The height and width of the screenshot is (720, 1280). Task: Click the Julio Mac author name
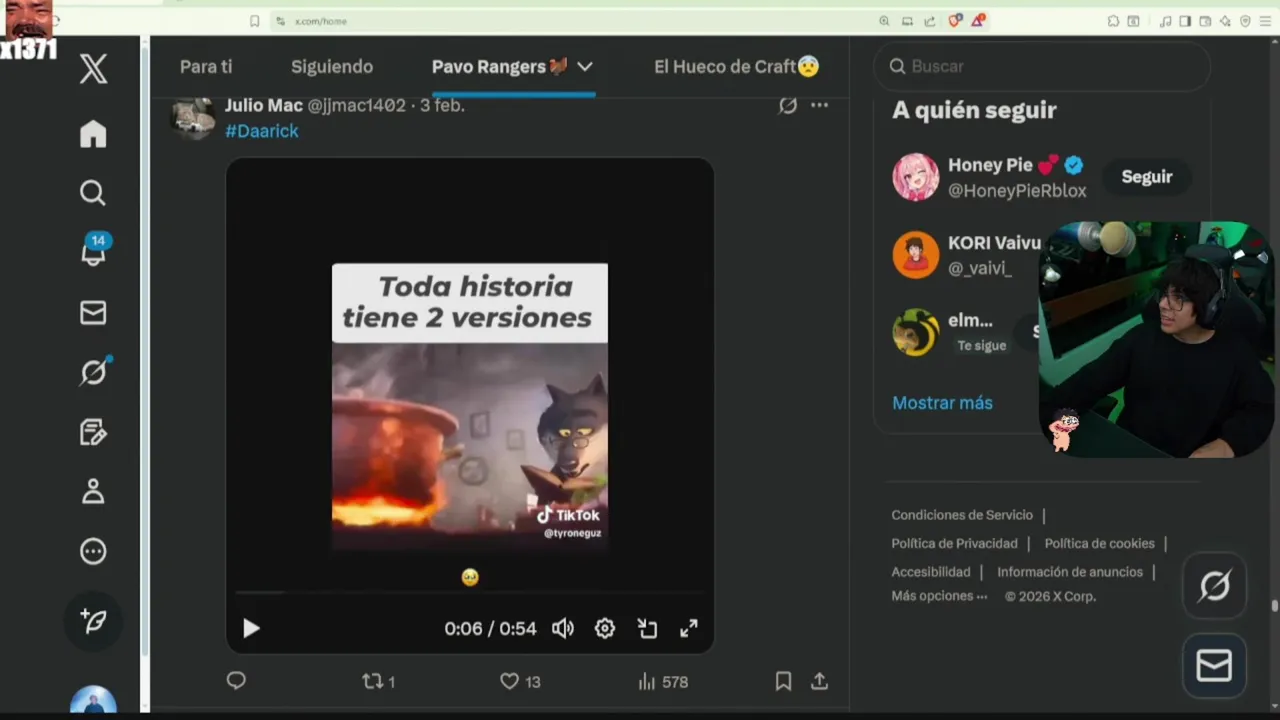pyautogui.click(x=264, y=105)
